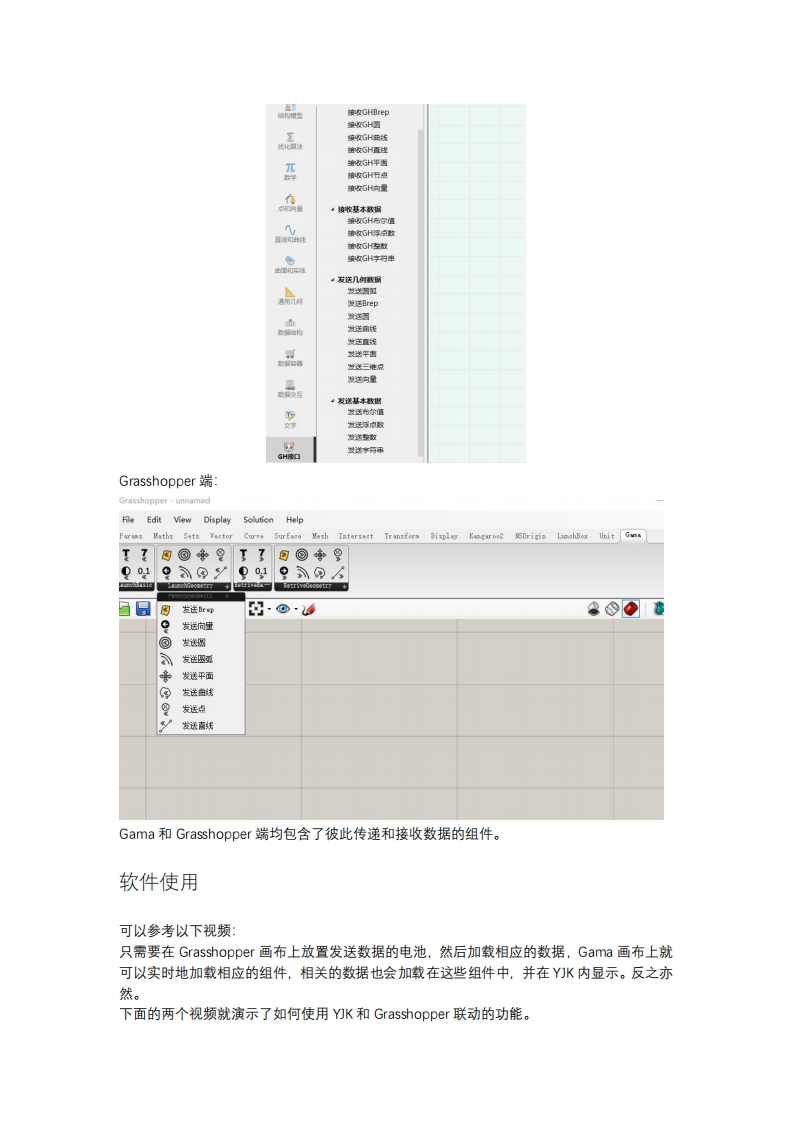
Task: Collapse the 接收基本数据 tree group
Action: click(333, 209)
